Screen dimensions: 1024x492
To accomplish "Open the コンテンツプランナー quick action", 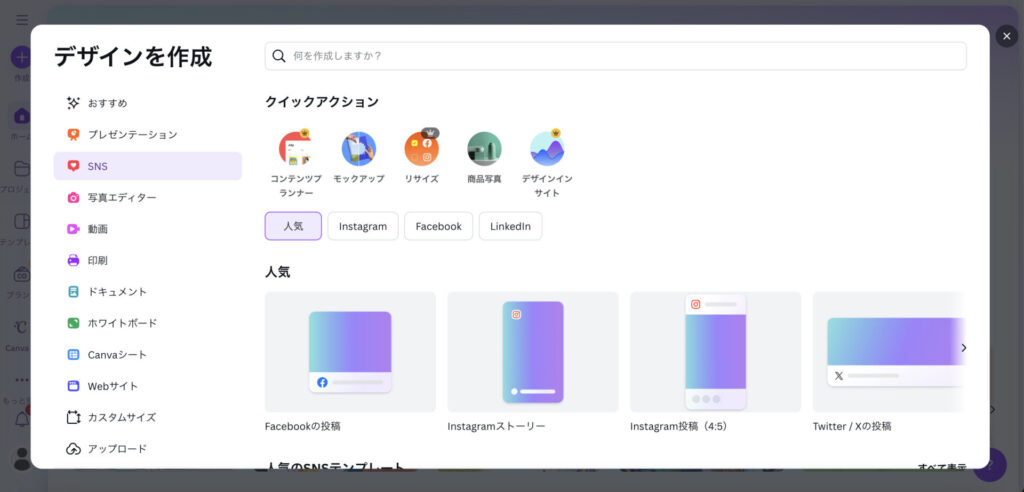I will pos(295,149).
